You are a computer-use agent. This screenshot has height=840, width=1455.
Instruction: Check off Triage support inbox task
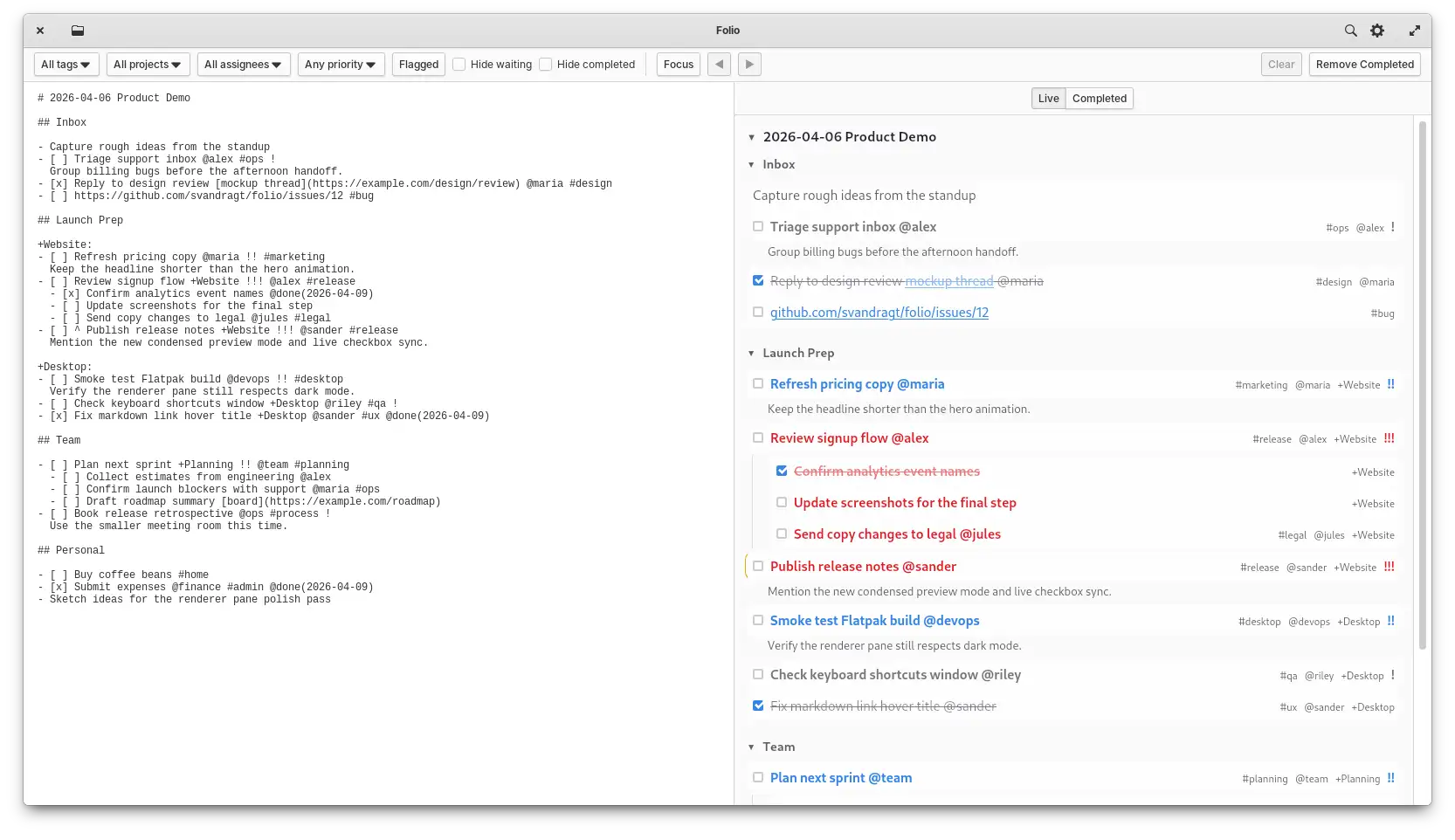pos(758,227)
